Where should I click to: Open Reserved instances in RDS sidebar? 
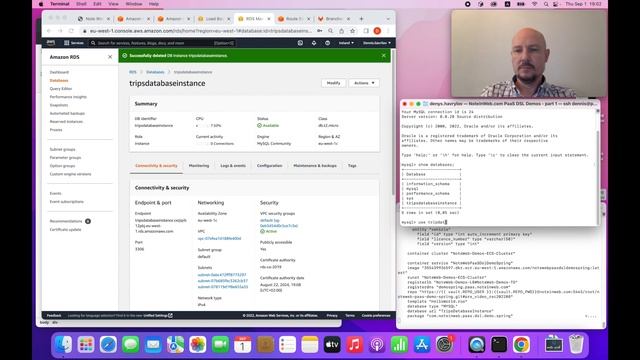pos(66,121)
